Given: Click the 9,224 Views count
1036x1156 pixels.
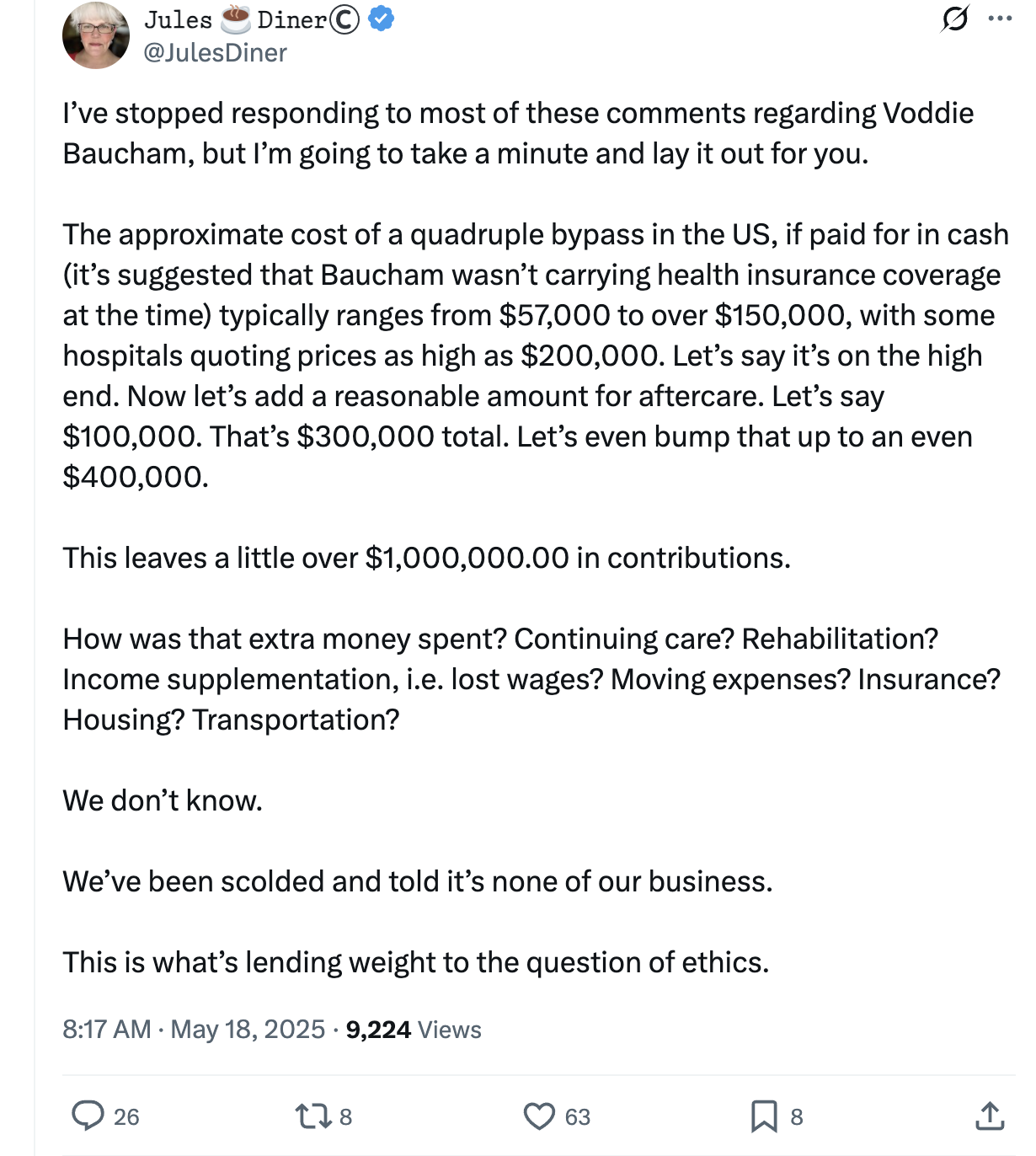Looking at the screenshot, I should click(414, 1029).
